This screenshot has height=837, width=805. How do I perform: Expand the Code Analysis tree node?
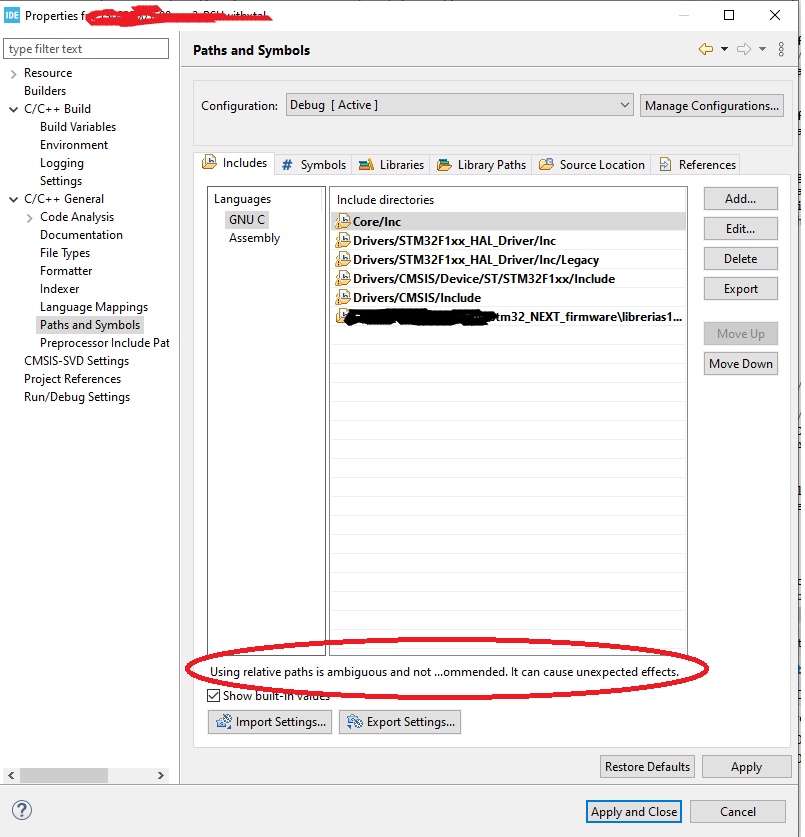[x=30, y=218]
